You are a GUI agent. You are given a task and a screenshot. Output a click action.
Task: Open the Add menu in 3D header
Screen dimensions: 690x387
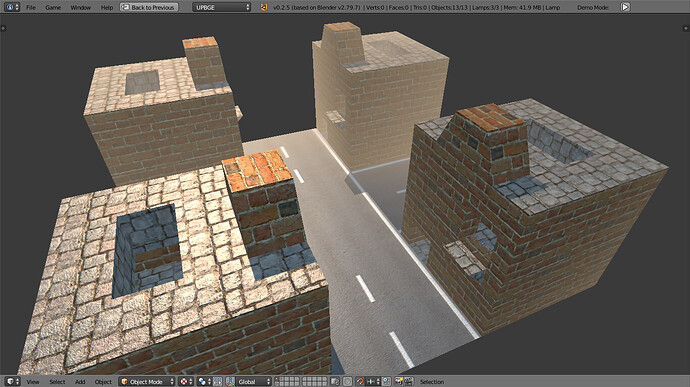80,382
